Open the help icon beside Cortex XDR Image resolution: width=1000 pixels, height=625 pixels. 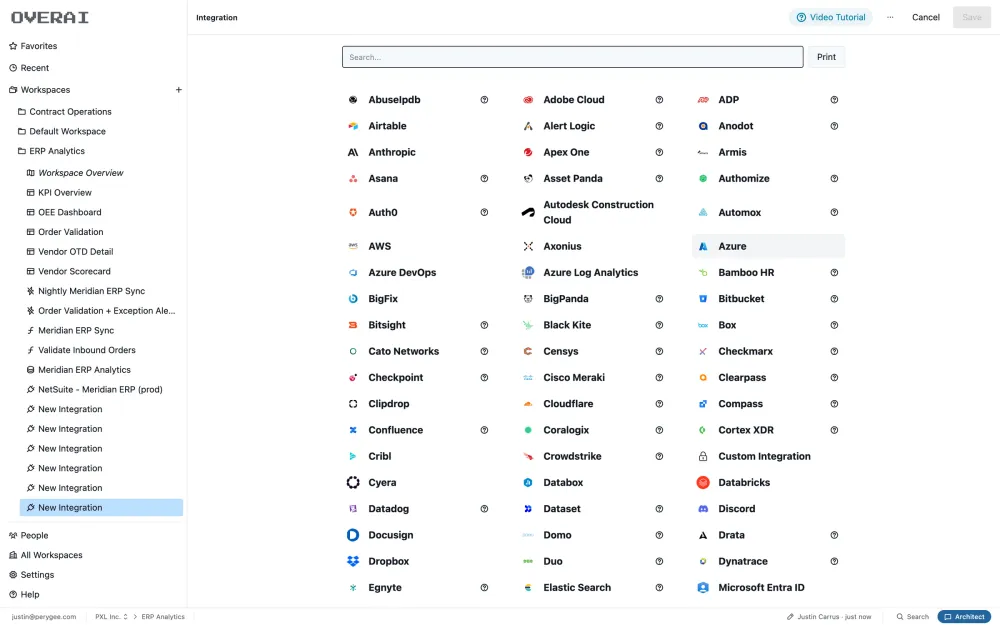(834, 430)
